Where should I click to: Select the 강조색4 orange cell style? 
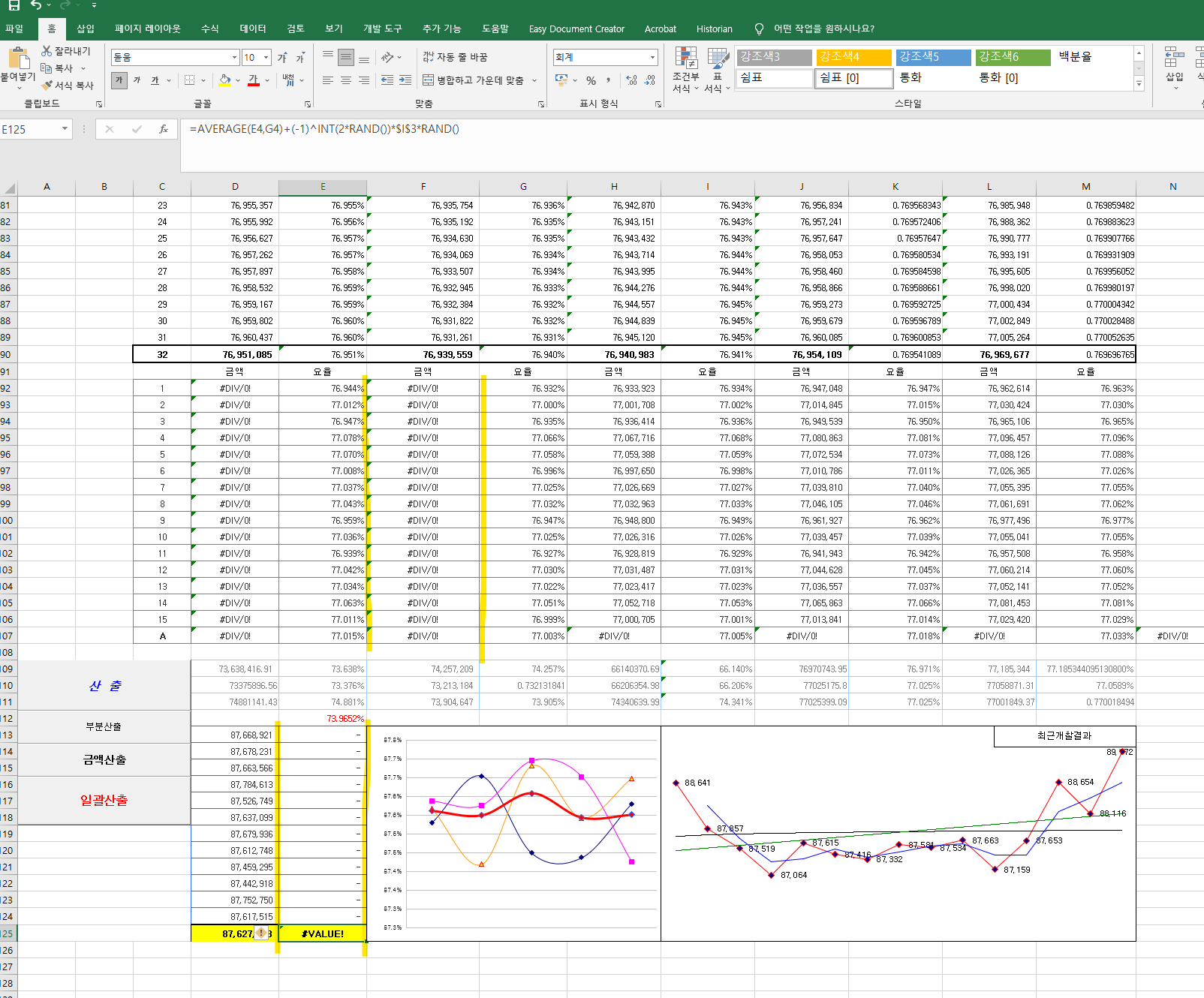click(x=854, y=57)
